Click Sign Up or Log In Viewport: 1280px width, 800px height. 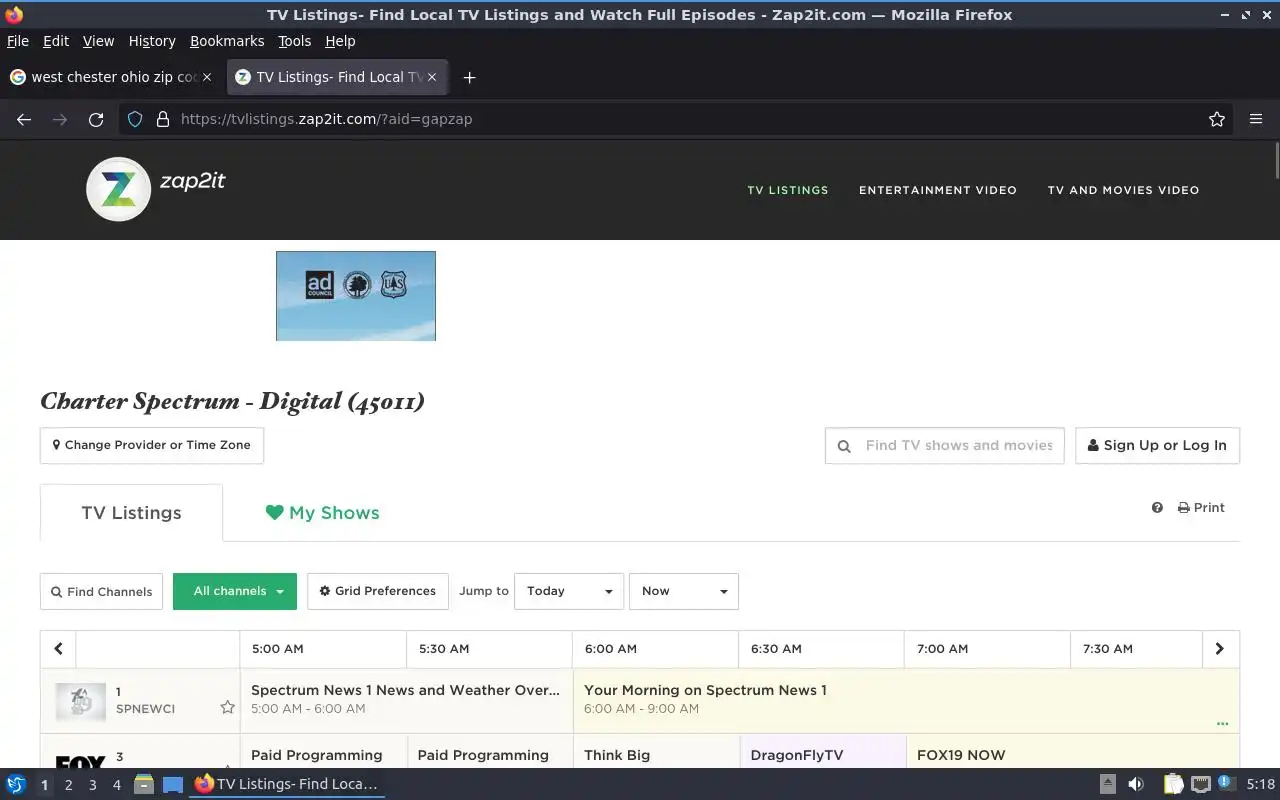[x=1157, y=445]
